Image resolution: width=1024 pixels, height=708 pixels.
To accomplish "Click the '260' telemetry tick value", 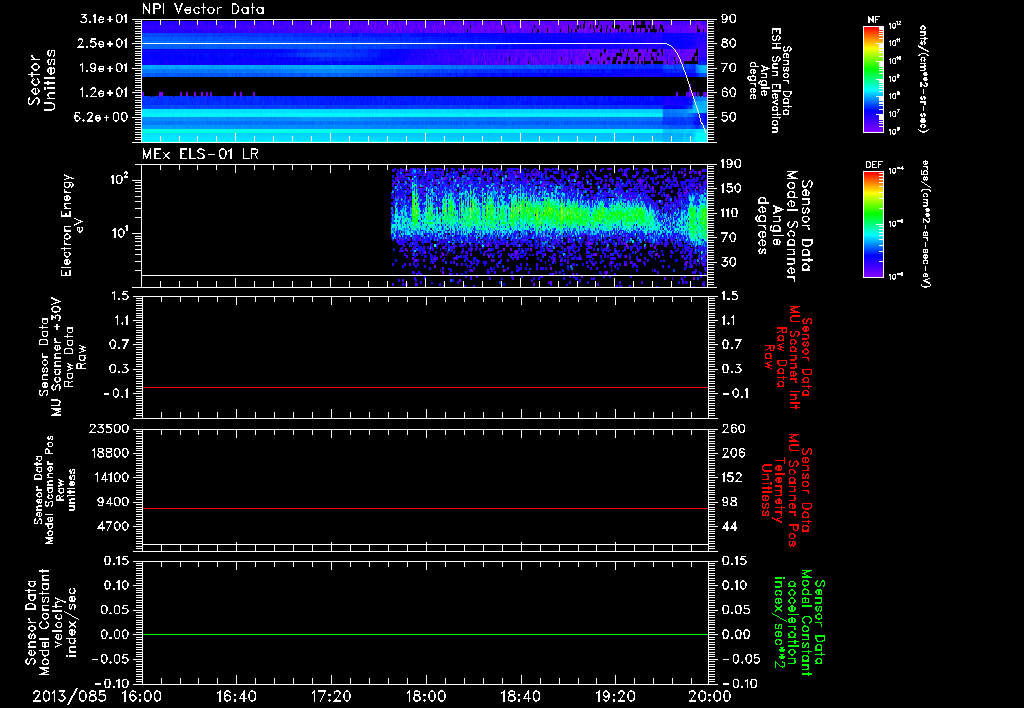I will click(x=733, y=428).
